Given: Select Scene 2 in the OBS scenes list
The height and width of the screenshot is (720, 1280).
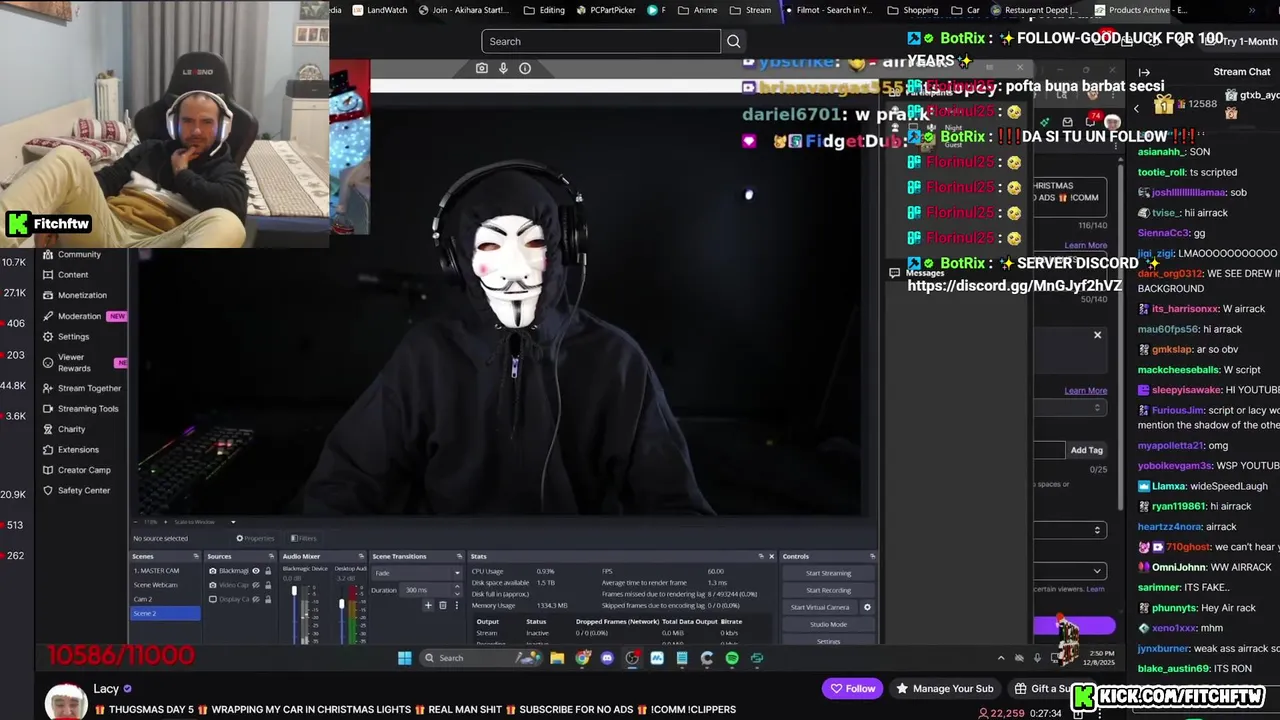Looking at the screenshot, I should pos(165,613).
